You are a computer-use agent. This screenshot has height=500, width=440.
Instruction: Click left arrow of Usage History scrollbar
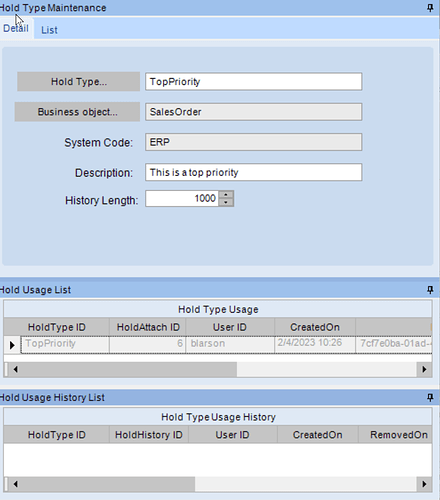15,484
